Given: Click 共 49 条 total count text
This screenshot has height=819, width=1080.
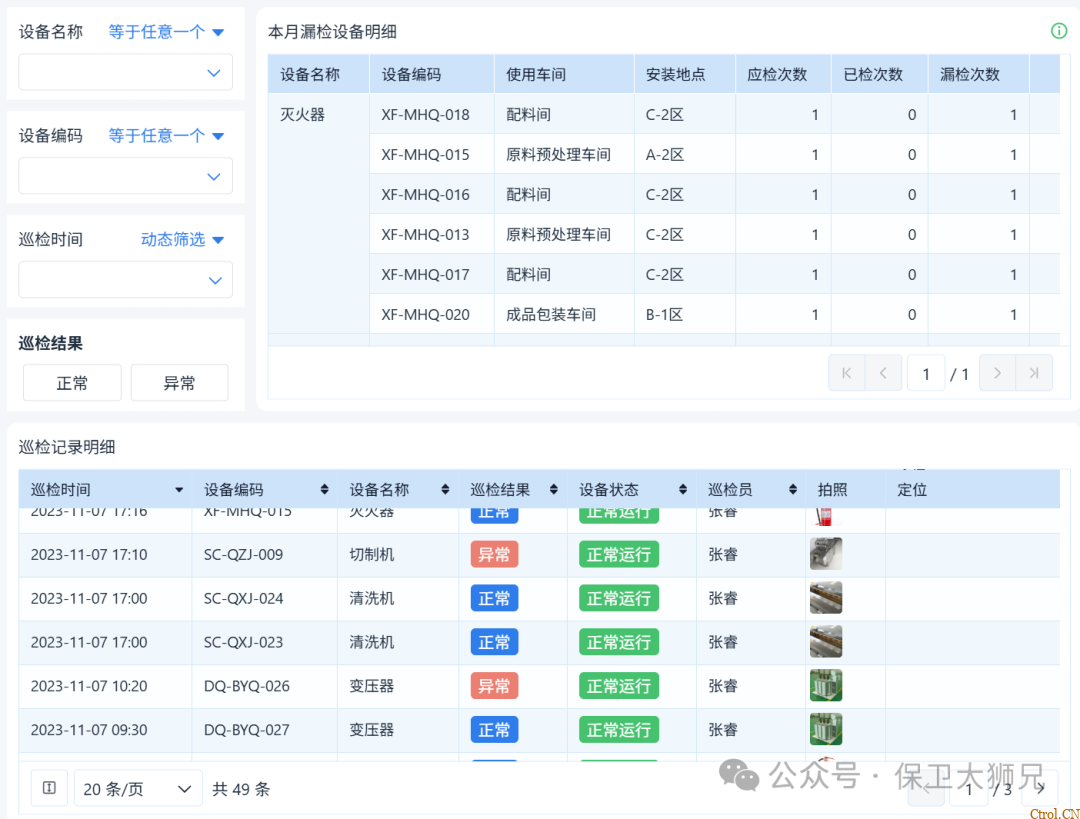Looking at the screenshot, I should pos(241,789).
